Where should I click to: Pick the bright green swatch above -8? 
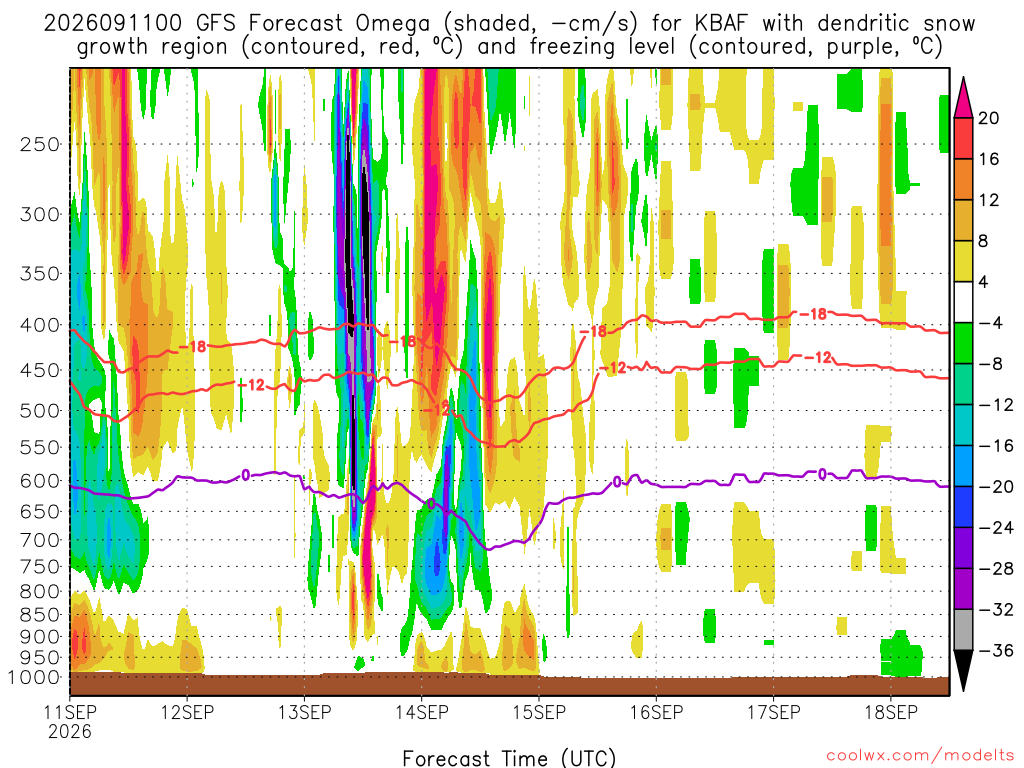pos(963,343)
